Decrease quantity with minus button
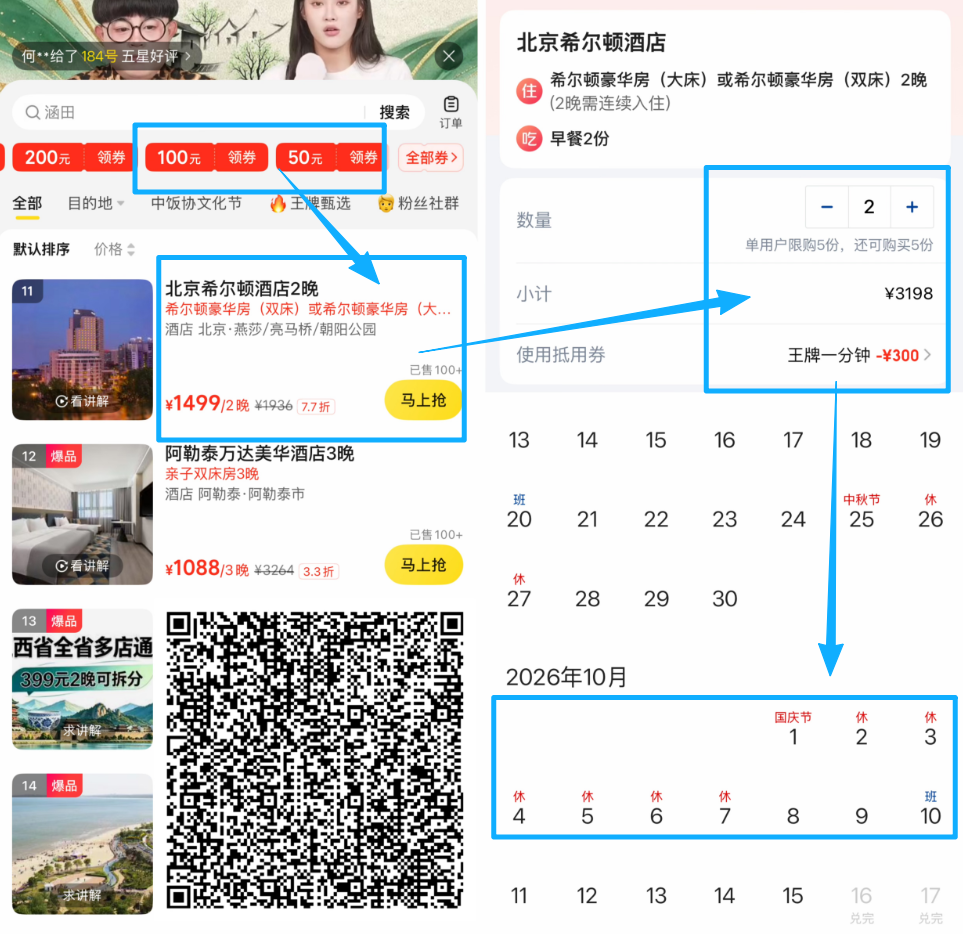 click(x=827, y=207)
